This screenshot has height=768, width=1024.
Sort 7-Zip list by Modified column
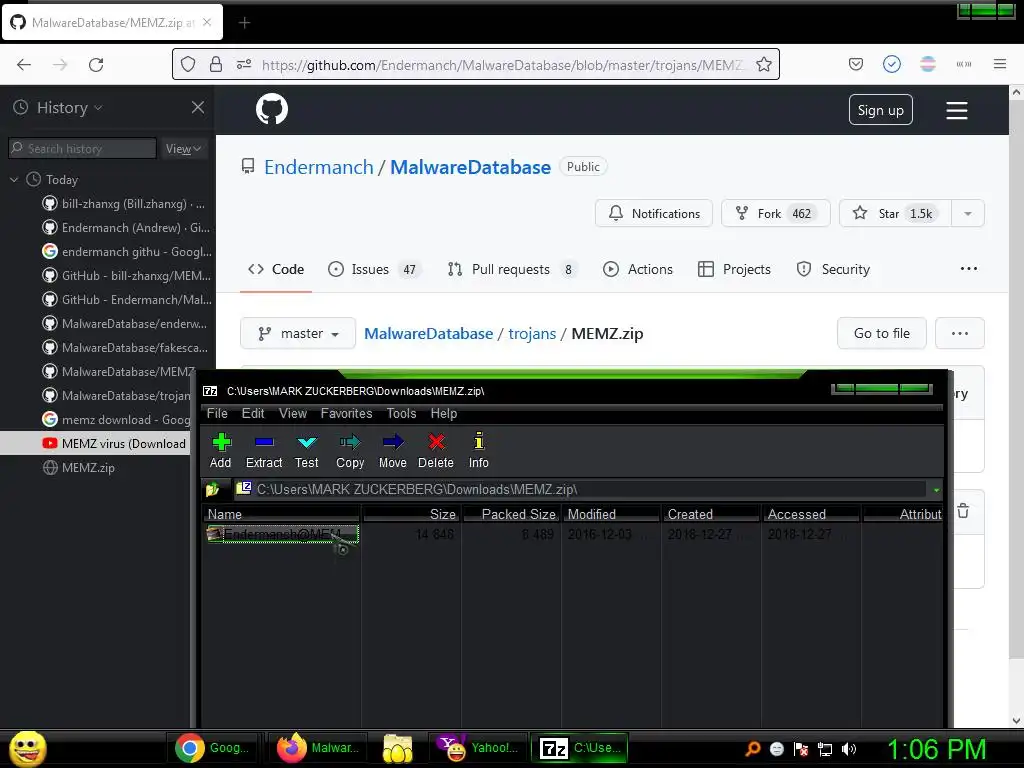pyautogui.click(x=611, y=515)
